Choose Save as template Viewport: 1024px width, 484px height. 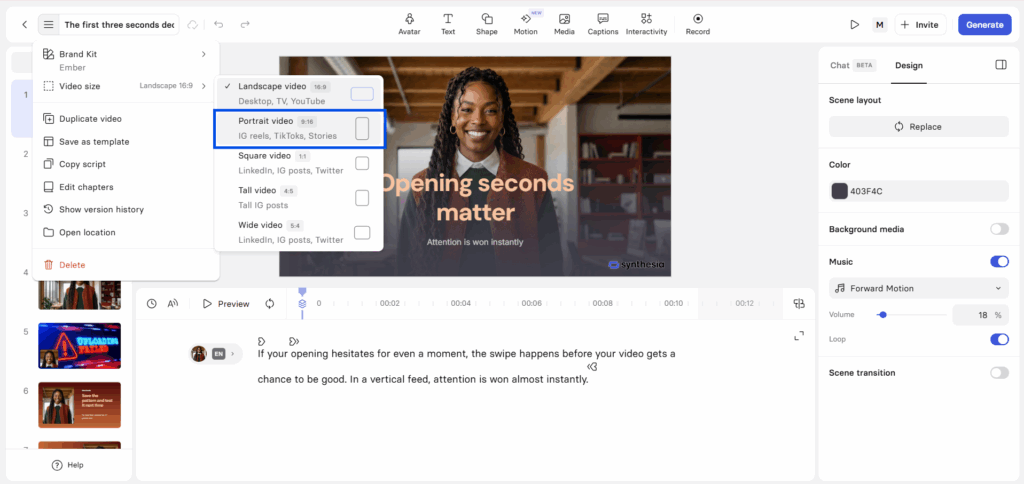click(125, 142)
